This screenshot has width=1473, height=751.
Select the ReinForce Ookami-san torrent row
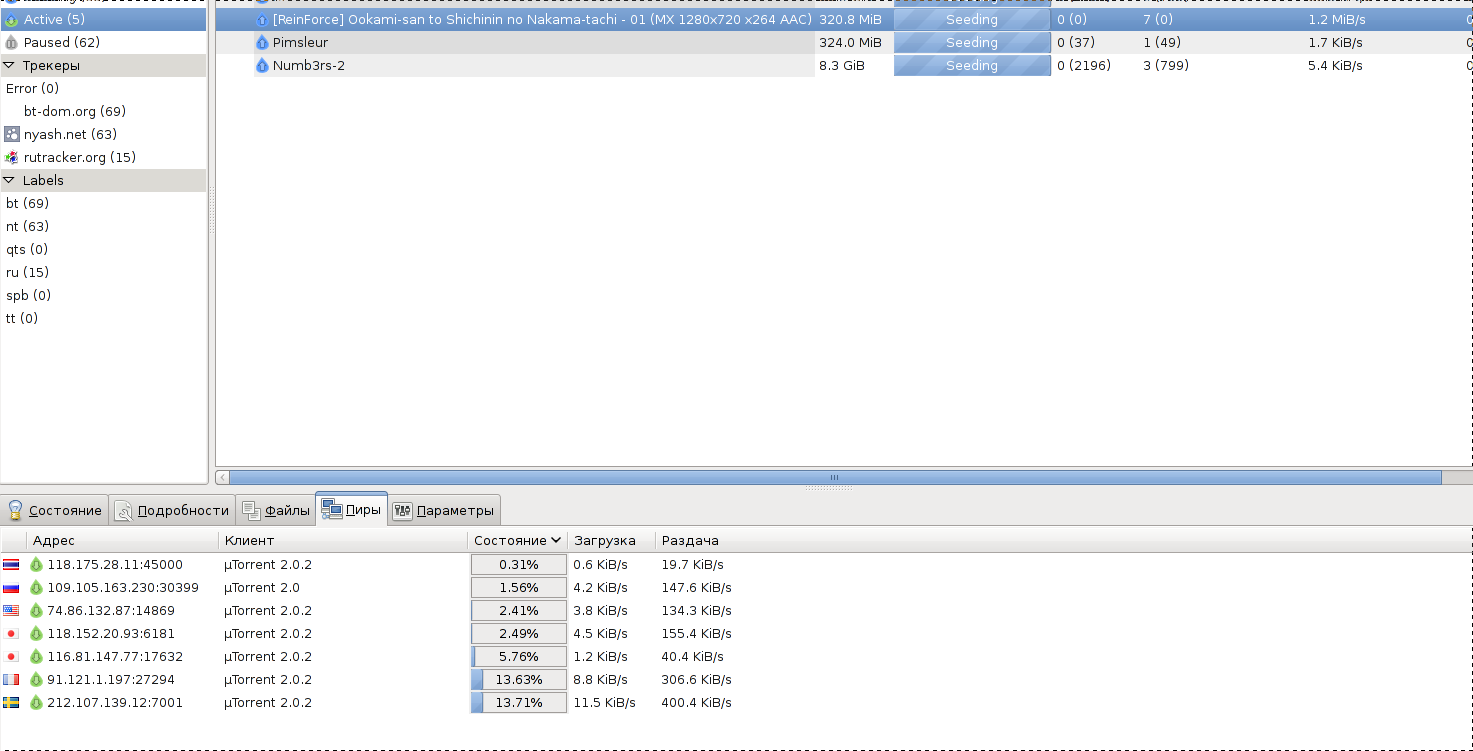[844, 19]
